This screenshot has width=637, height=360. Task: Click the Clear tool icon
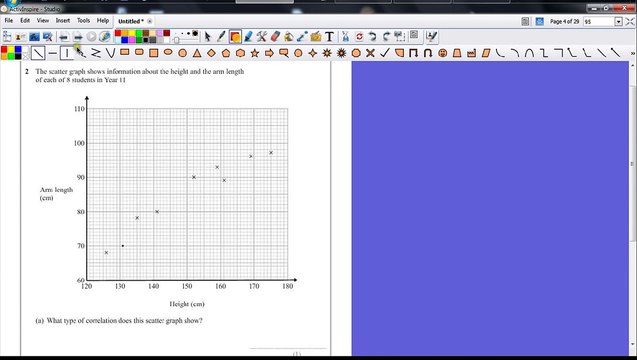click(345, 37)
